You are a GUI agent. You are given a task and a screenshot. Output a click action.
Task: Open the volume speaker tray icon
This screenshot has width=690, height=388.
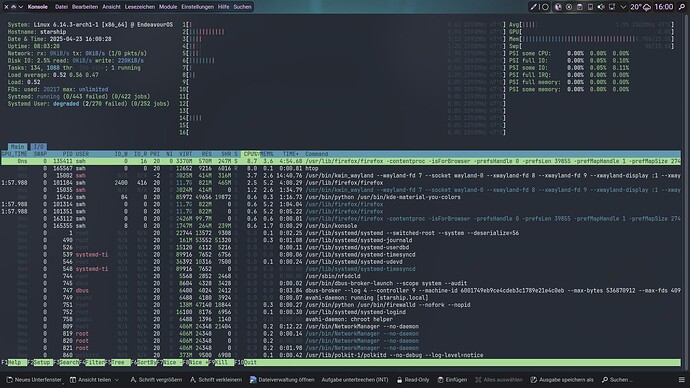click(601, 7)
